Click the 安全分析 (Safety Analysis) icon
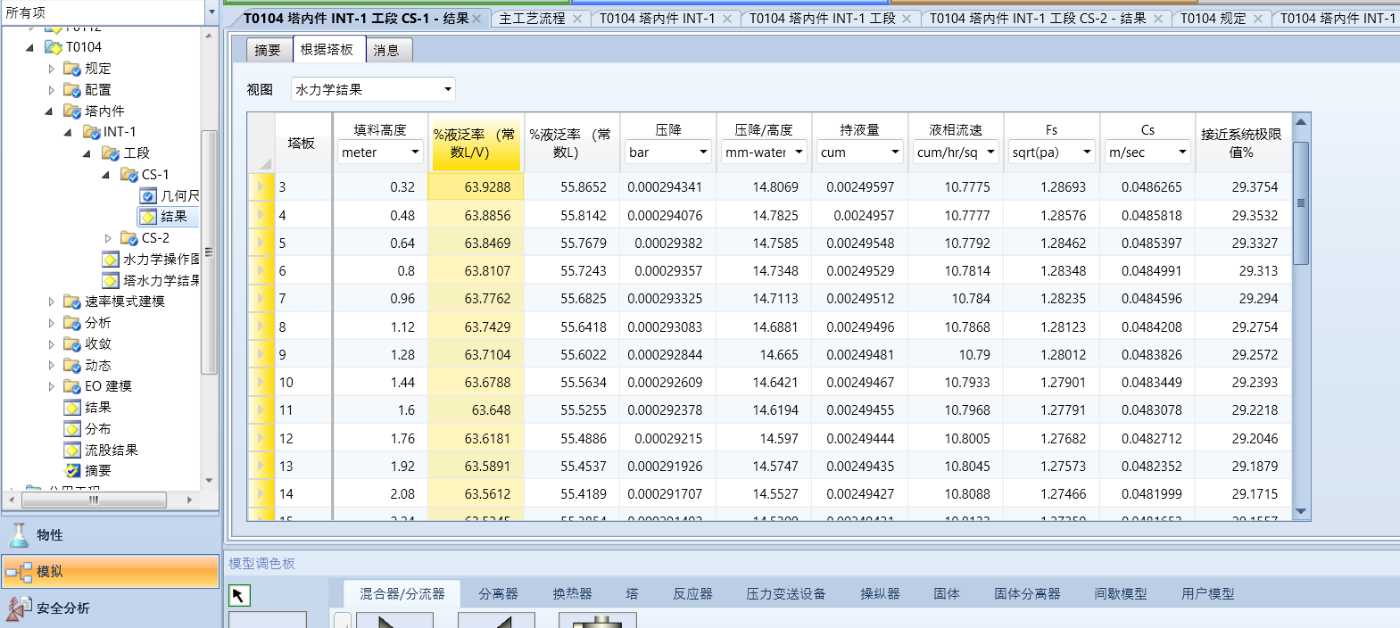Screen dimensions: 1400x628 pos(18,607)
